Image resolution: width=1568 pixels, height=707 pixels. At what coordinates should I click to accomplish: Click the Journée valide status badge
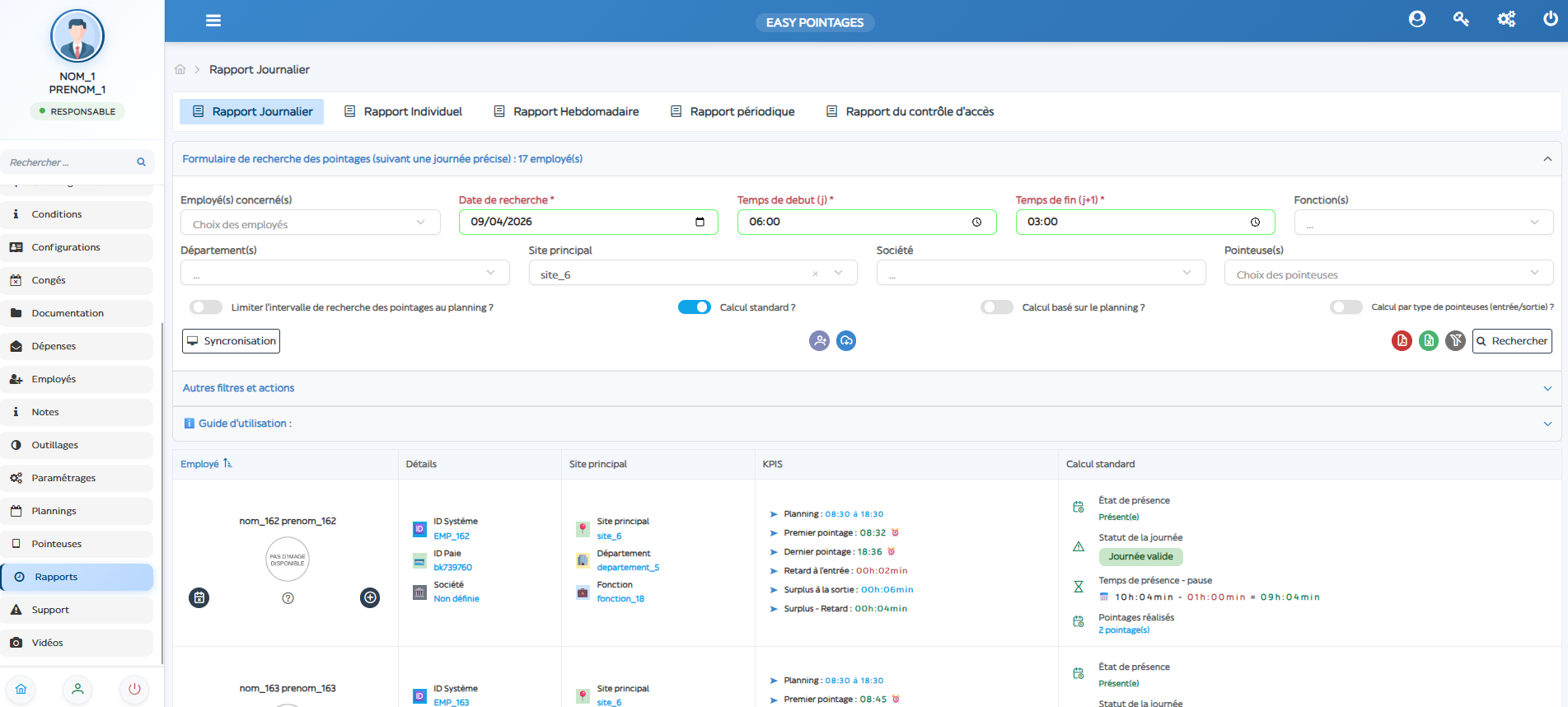1140,556
